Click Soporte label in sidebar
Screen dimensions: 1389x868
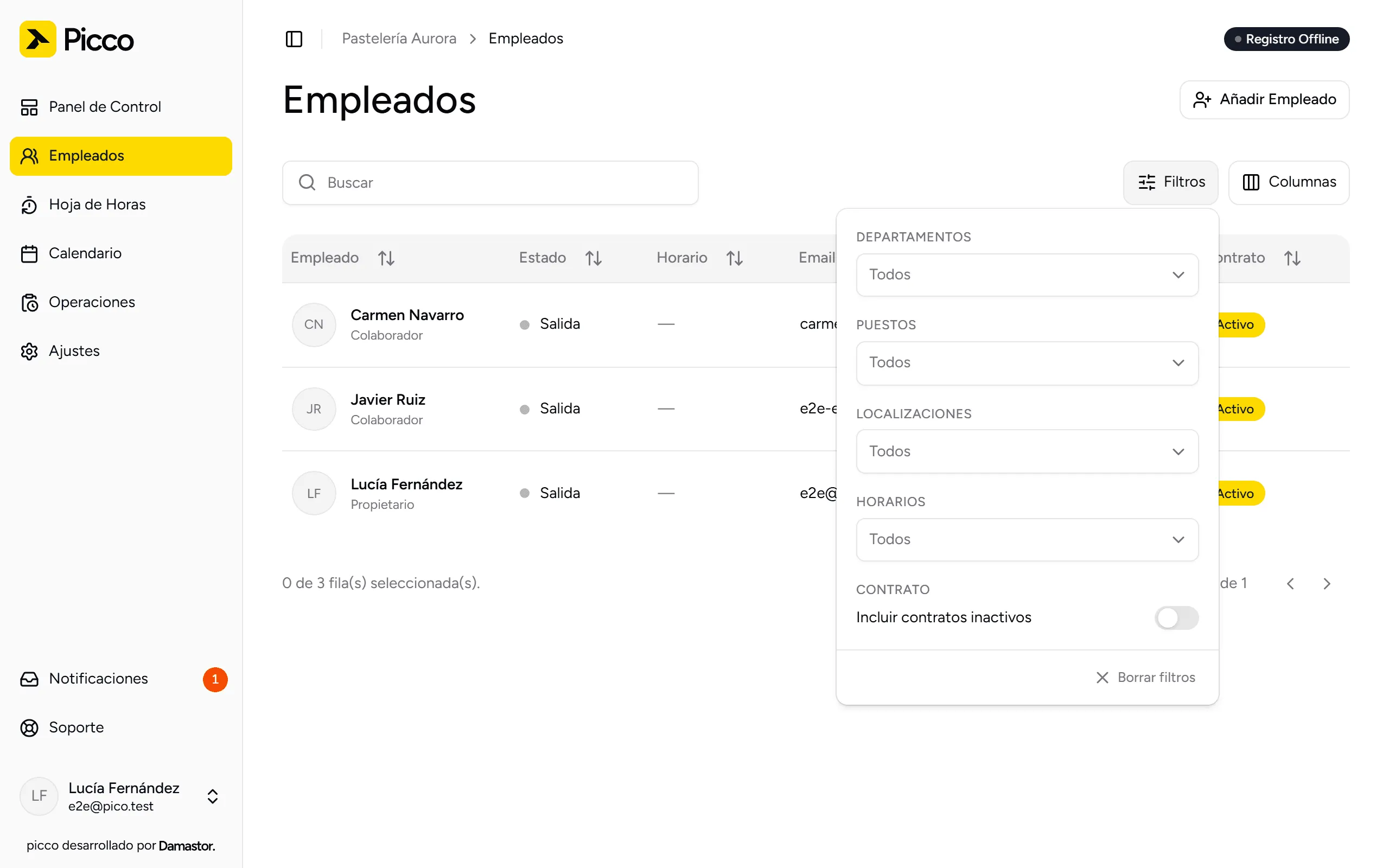click(77, 728)
